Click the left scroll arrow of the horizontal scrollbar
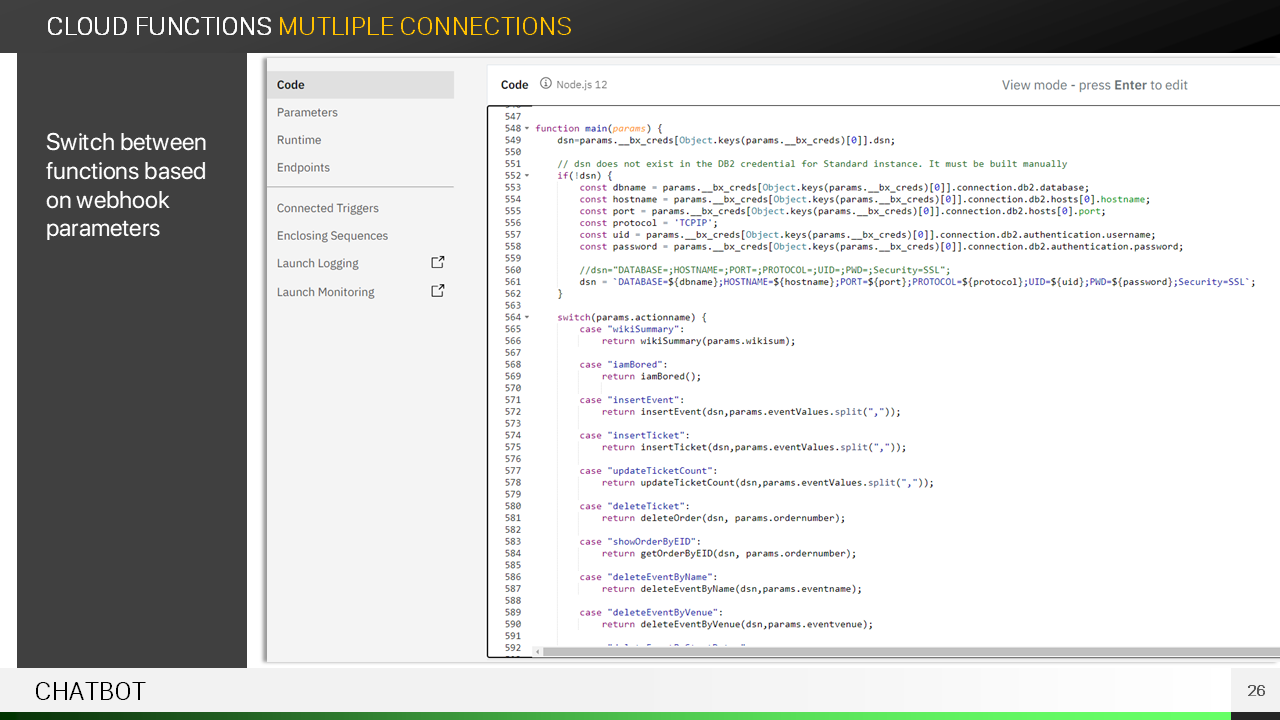The height and width of the screenshot is (720, 1280). [538, 651]
